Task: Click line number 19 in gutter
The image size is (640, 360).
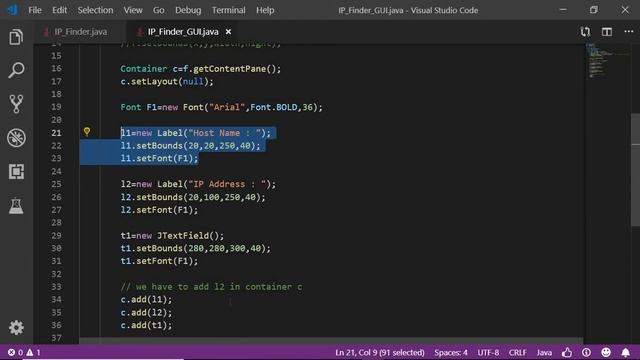Action: click(56, 107)
